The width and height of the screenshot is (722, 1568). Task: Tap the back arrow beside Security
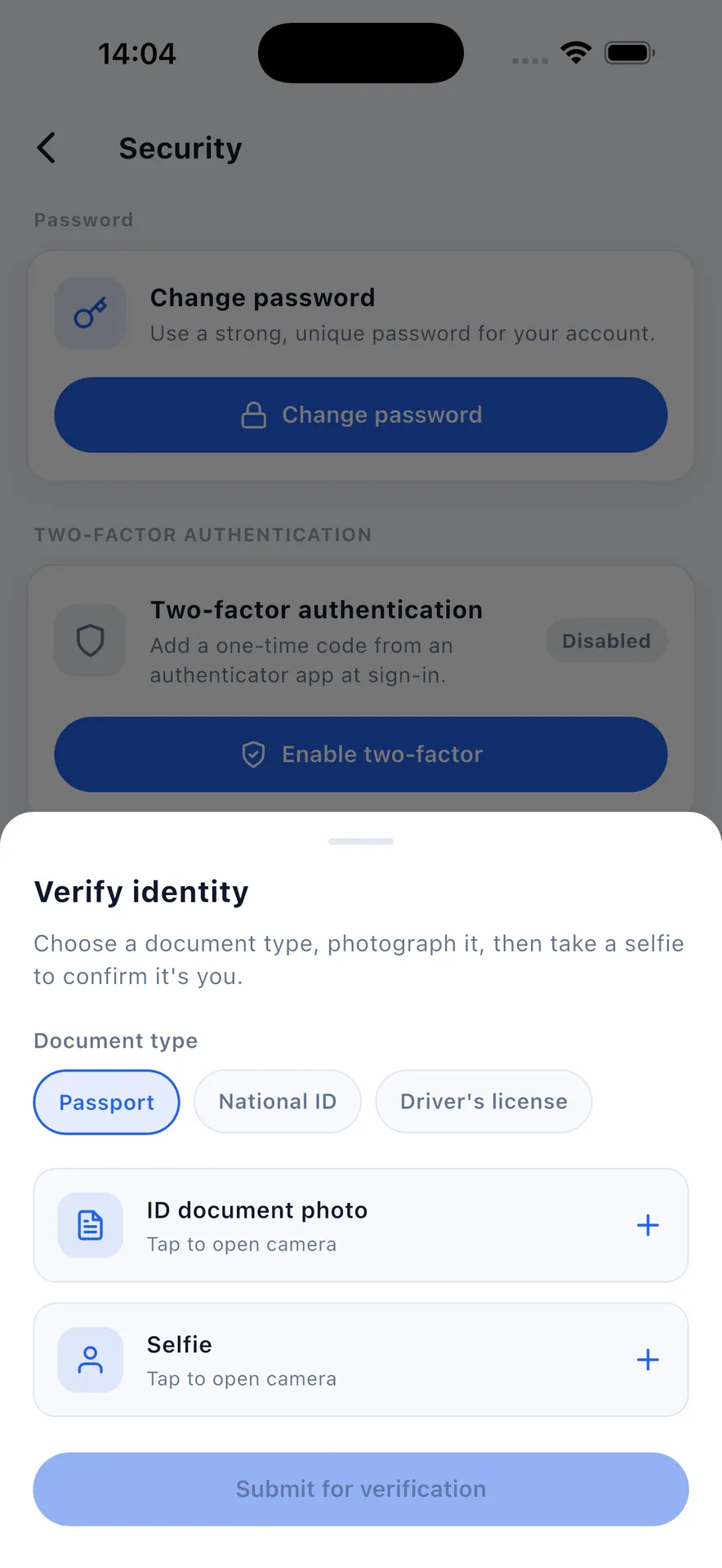click(x=47, y=148)
